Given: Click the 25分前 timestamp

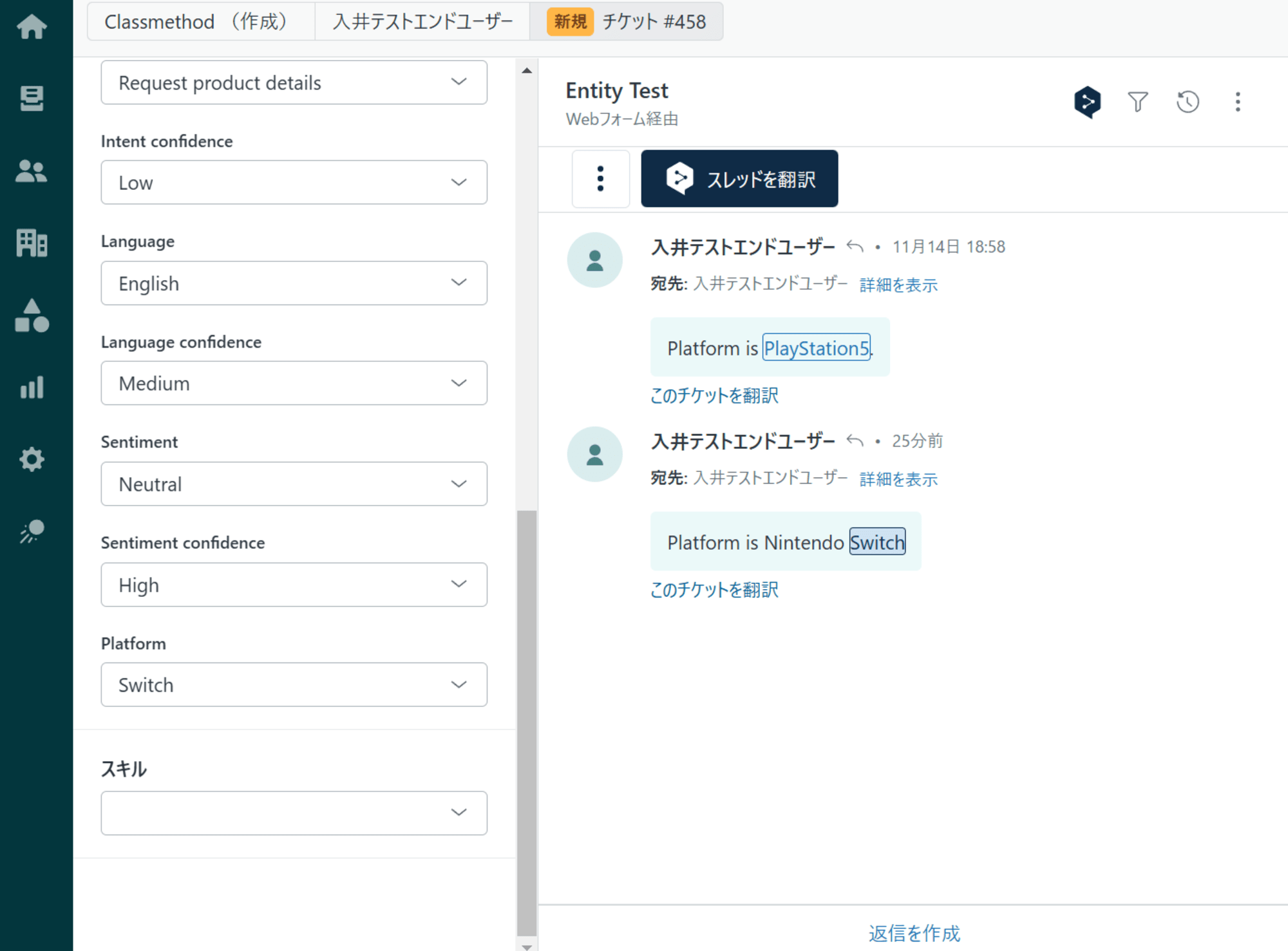Looking at the screenshot, I should pyautogui.click(x=917, y=441).
